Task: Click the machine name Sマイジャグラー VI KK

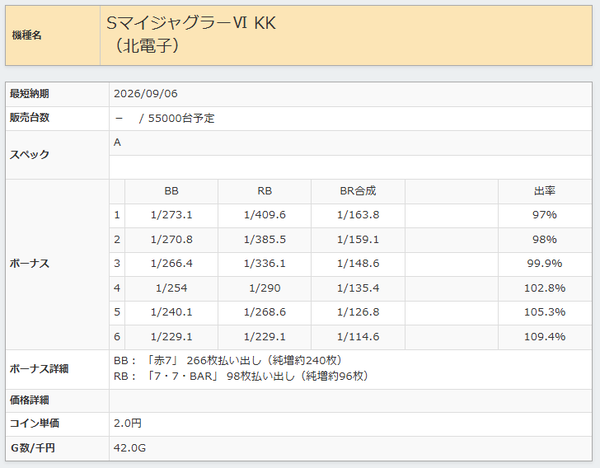Action: [191, 23]
